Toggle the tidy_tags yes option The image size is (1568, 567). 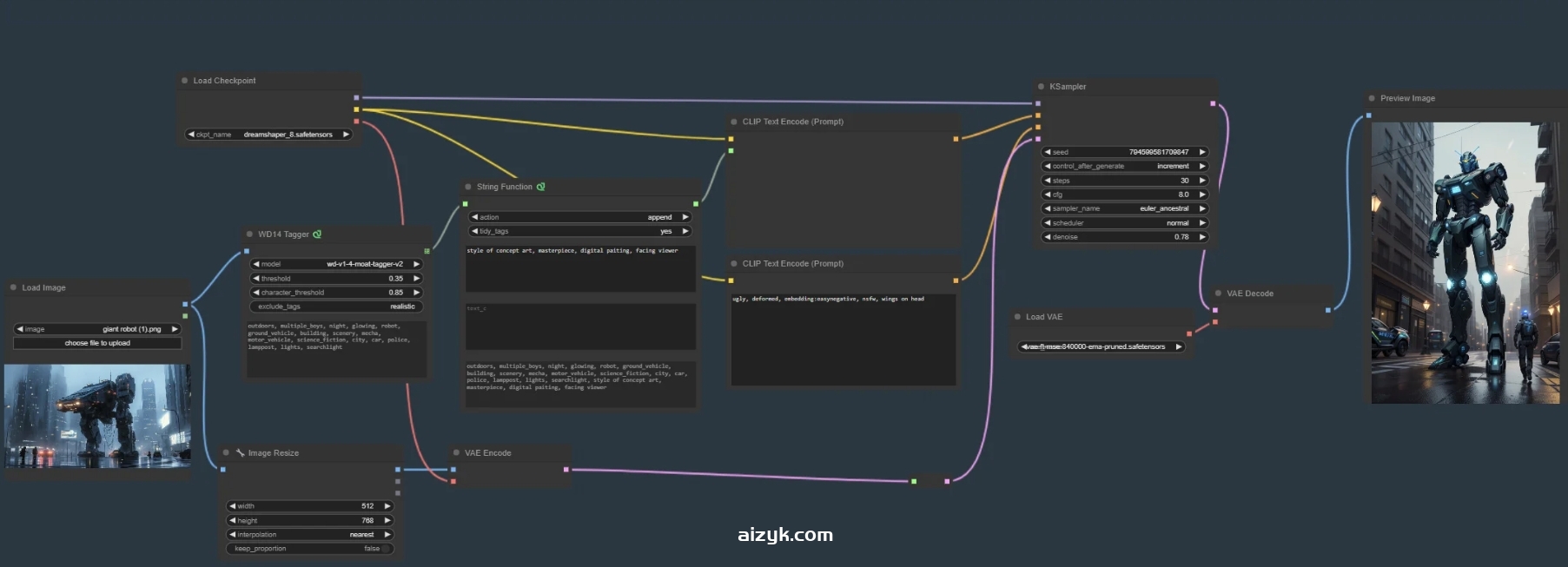click(579, 232)
